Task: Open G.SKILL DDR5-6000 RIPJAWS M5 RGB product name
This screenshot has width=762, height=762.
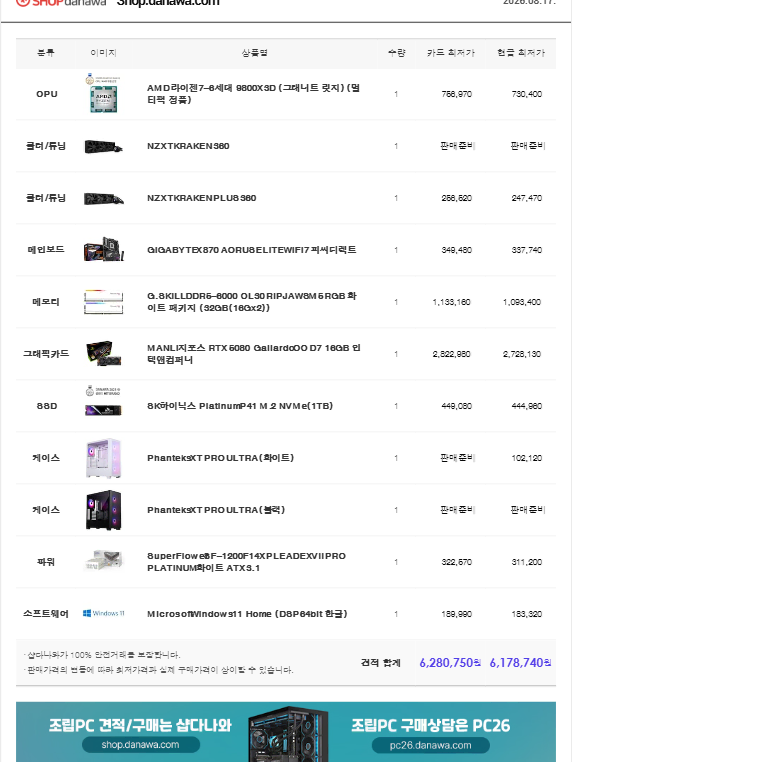Action: tap(252, 302)
